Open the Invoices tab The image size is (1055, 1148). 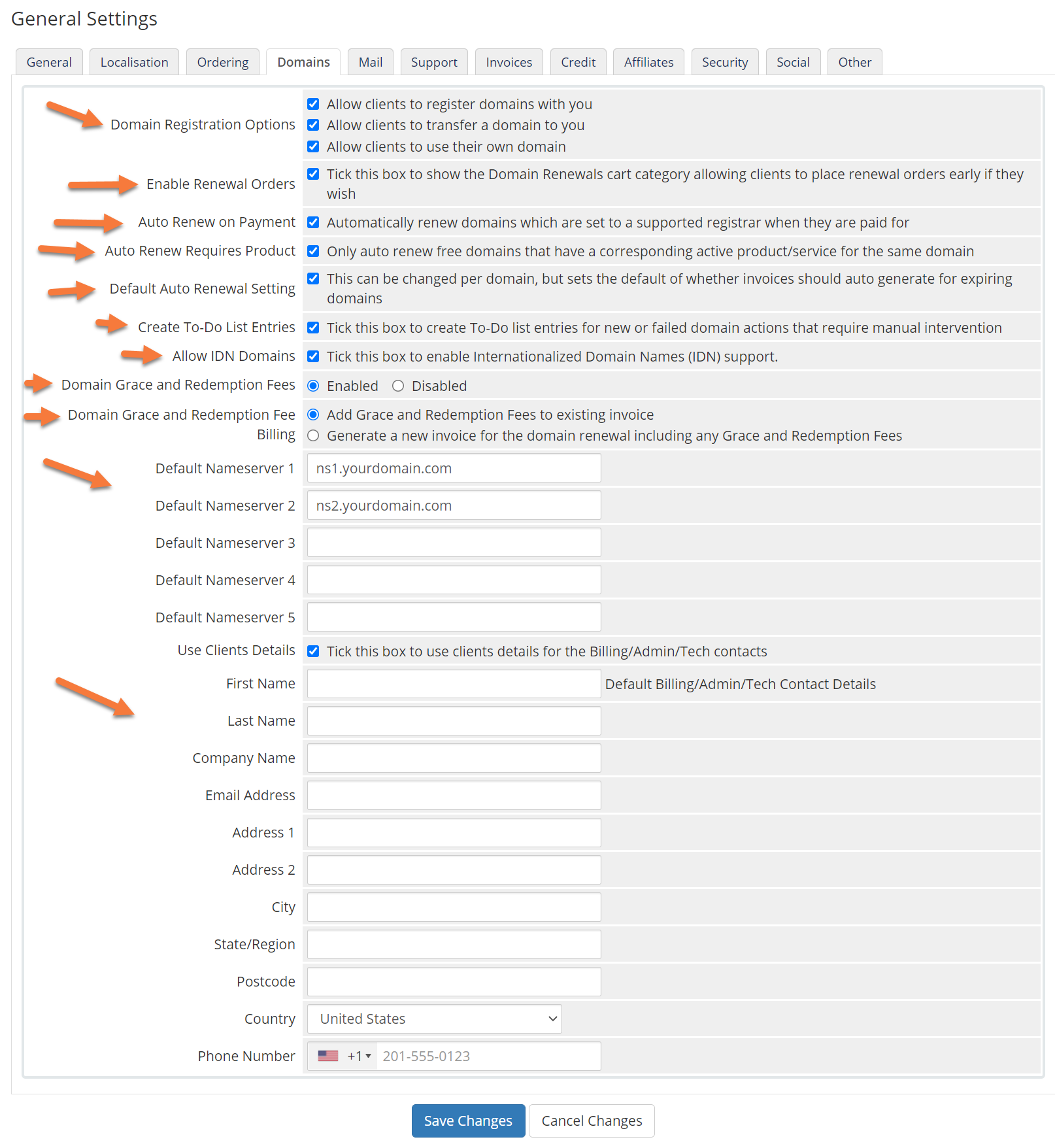pos(509,62)
